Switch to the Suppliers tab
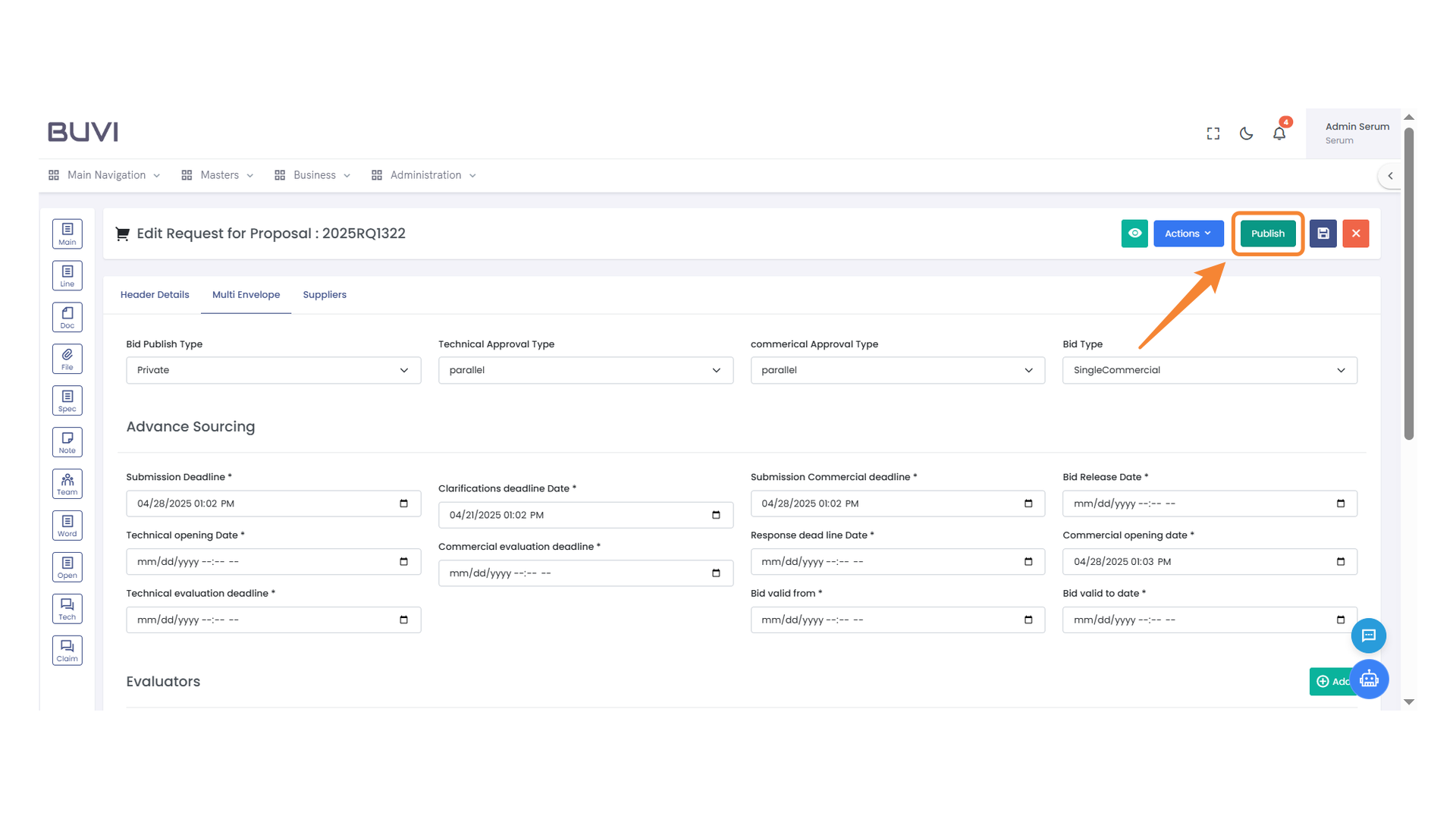Image resolution: width=1456 pixels, height=819 pixels. click(325, 295)
